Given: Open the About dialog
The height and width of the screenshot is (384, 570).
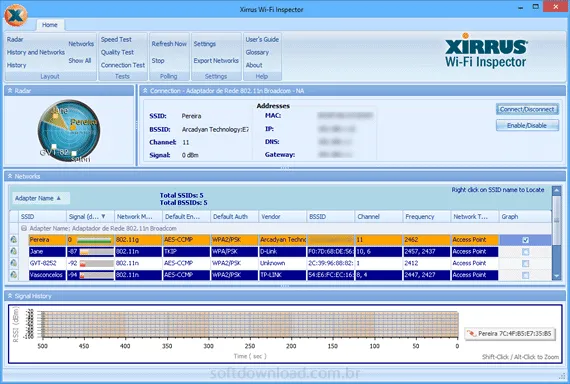Looking at the screenshot, I should [x=254, y=65].
